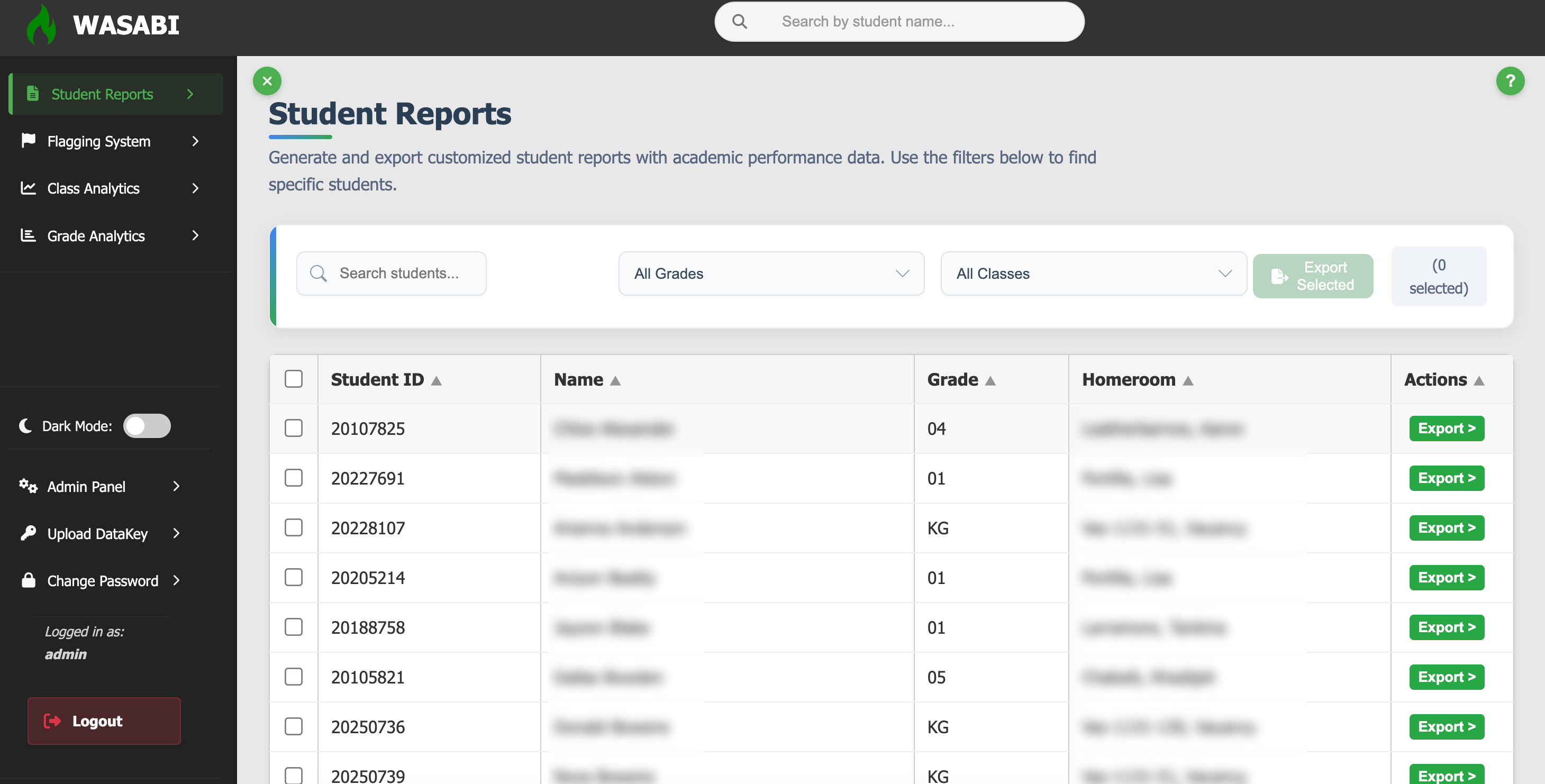Expand Admin Panel via its chevron

click(x=176, y=486)
